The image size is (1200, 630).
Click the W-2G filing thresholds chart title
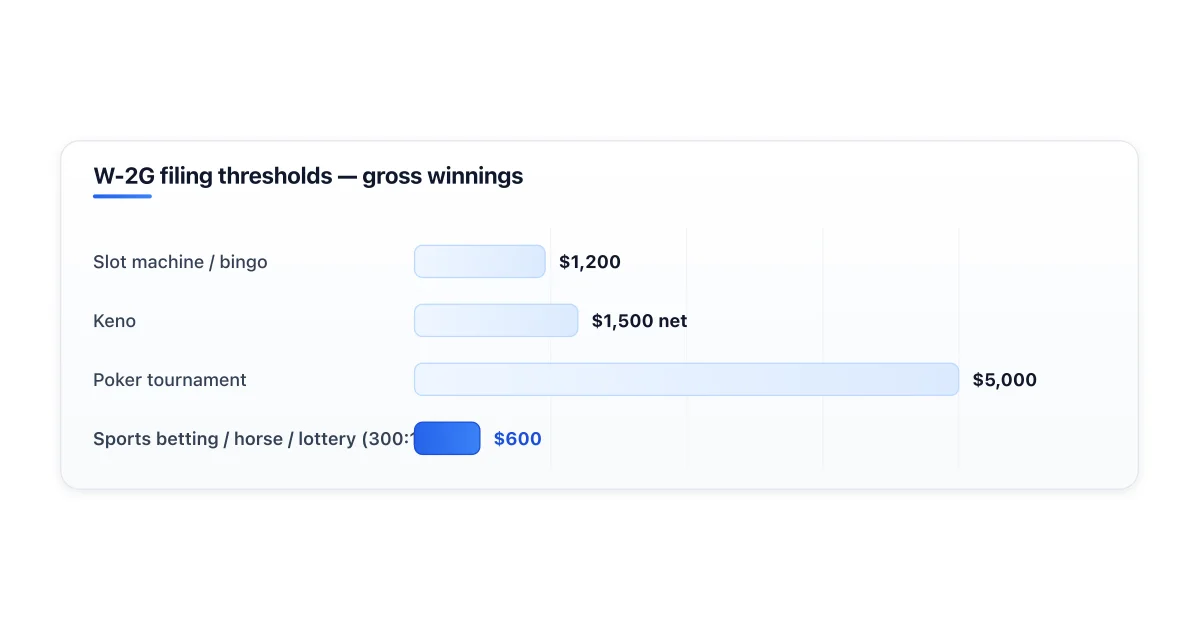pyautogui.click(x=308, y=176)
